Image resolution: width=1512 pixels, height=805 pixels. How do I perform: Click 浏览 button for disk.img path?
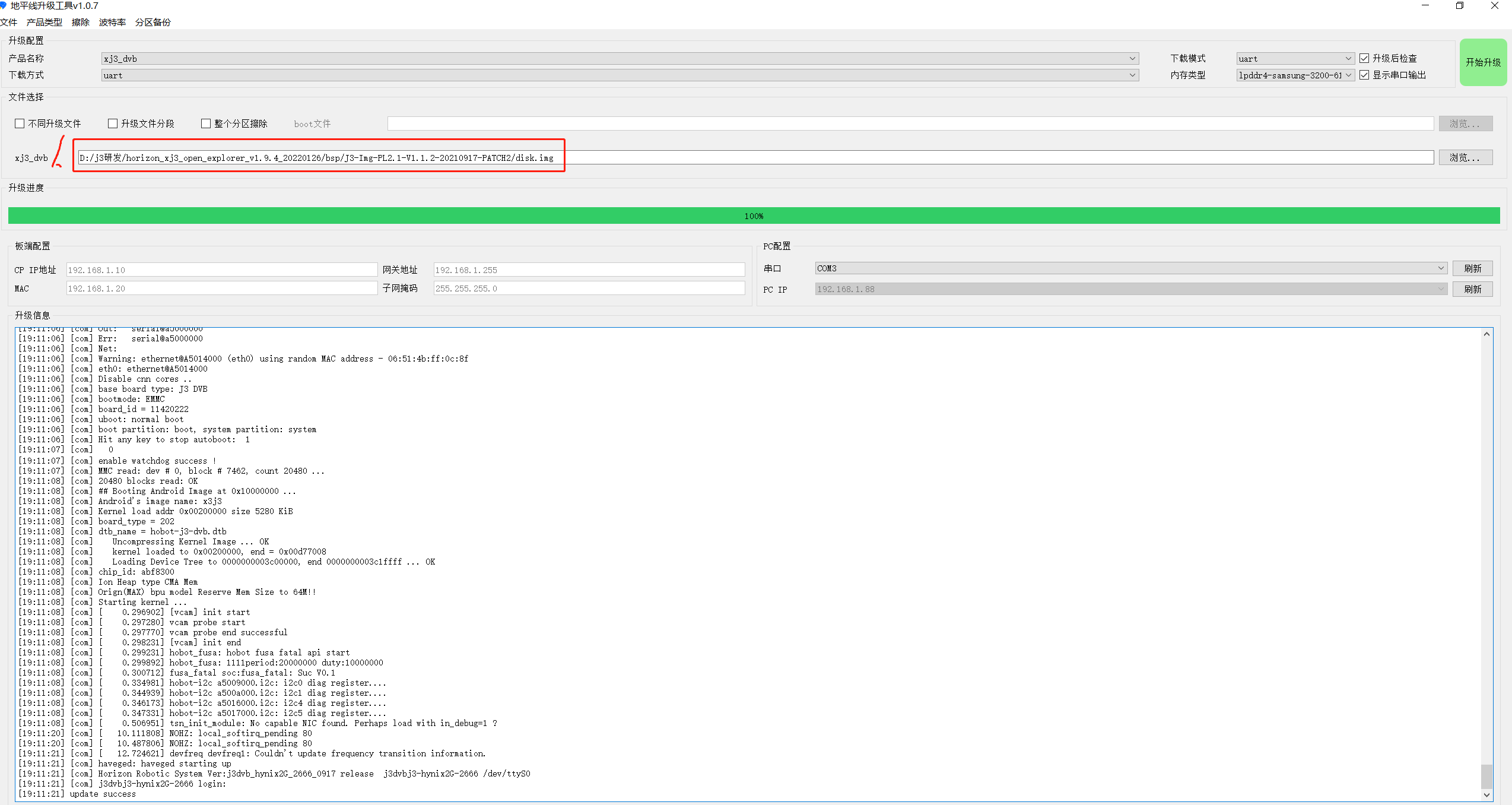coord(1465,157)
